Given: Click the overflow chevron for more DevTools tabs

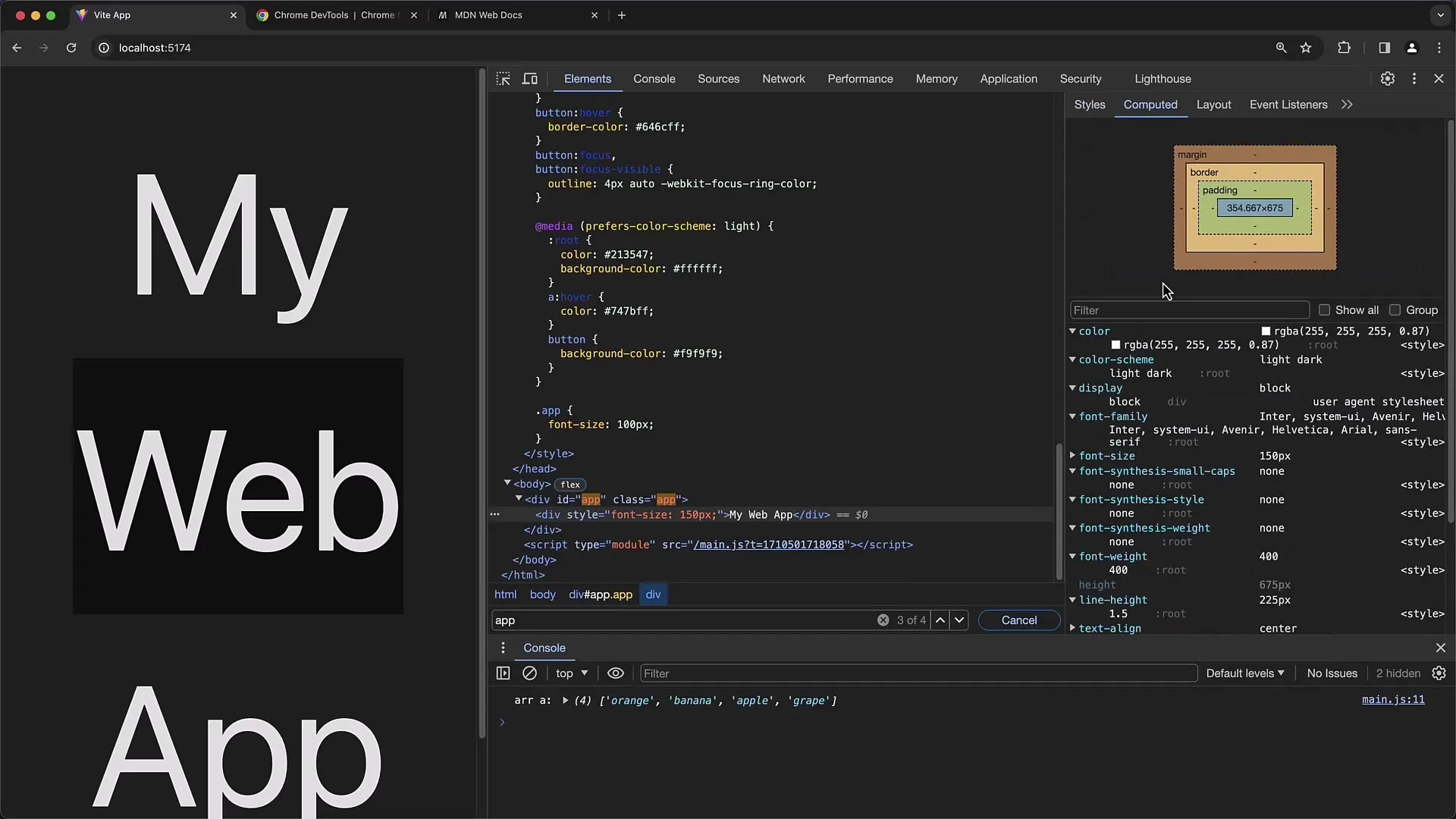Looking at the screenshot, I should coord(1347,104).
